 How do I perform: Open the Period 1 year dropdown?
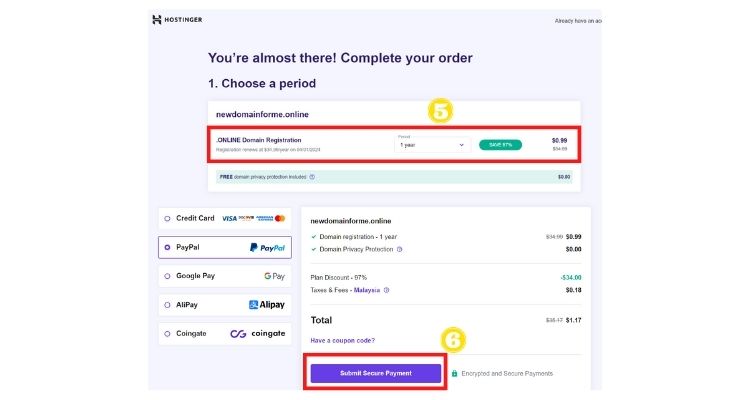(432, 144)
